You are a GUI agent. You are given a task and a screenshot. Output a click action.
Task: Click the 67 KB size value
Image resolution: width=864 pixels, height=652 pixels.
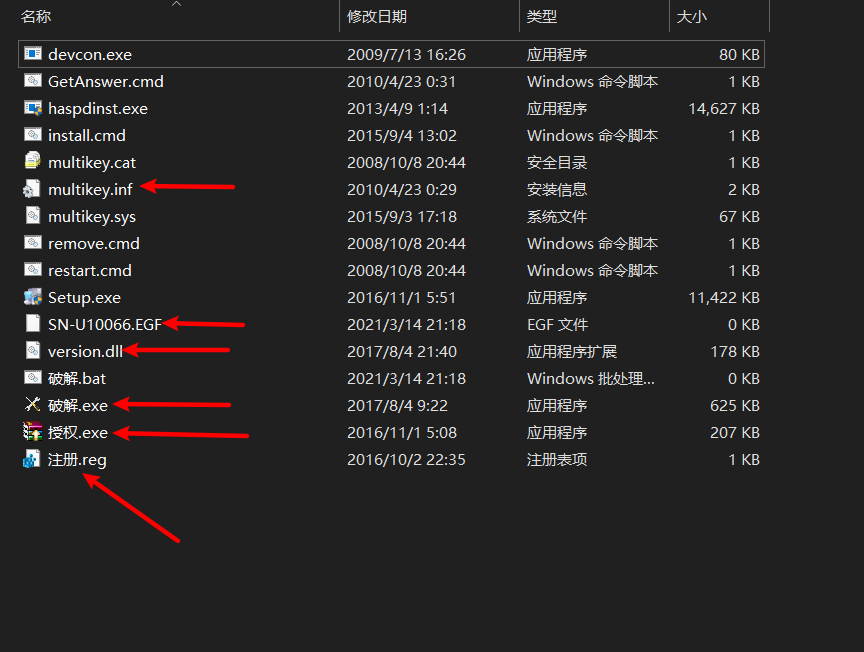[x=739, y=217]
